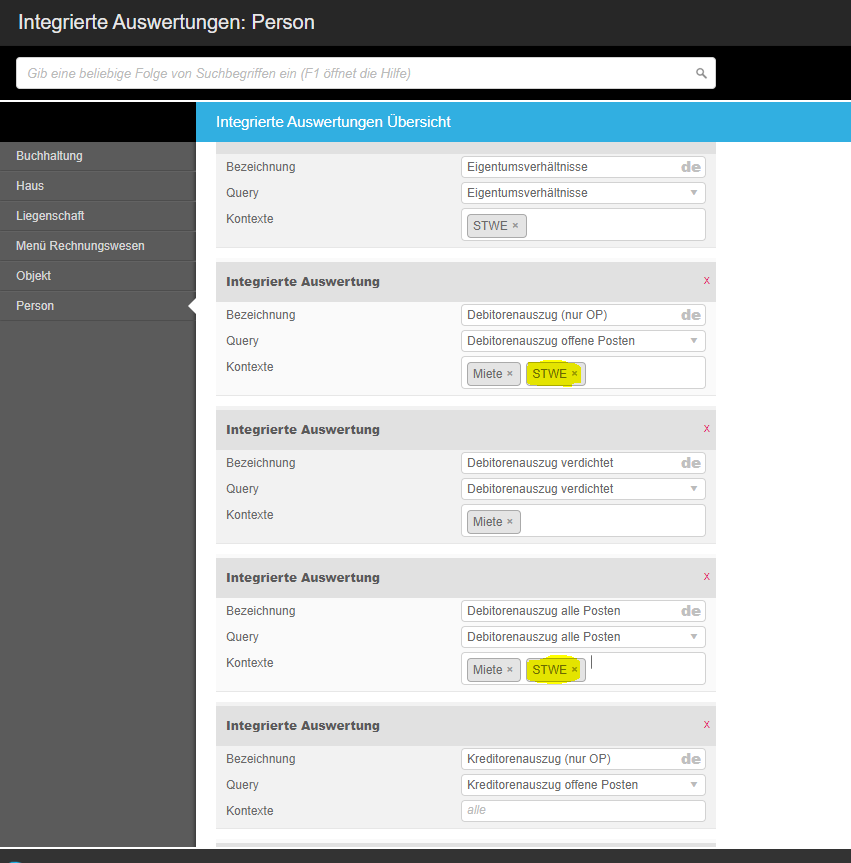Focus the search terms input field
This screenshot has width=851, height=863.
click(x=355, y=73)
